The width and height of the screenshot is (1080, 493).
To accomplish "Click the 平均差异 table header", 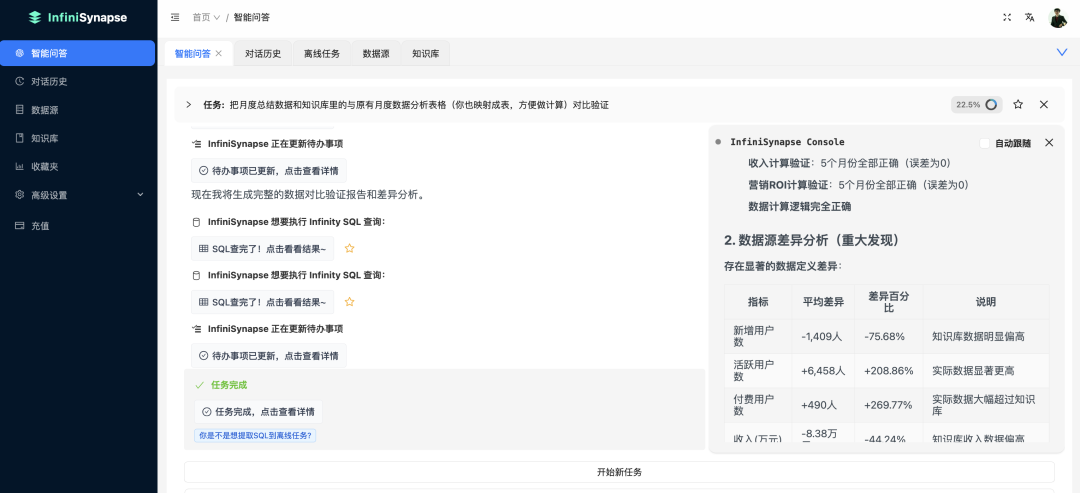I will [823, 302].
